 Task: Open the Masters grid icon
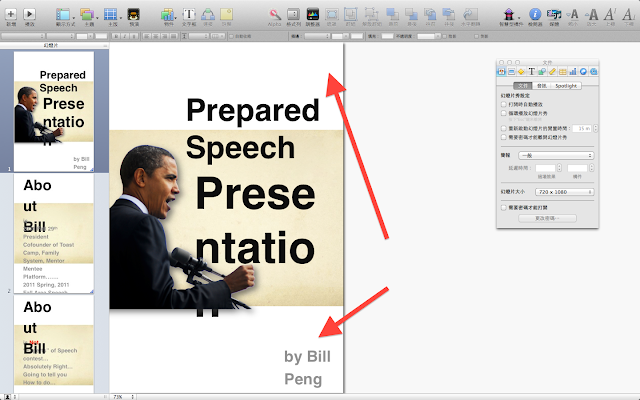pos(111,15)
